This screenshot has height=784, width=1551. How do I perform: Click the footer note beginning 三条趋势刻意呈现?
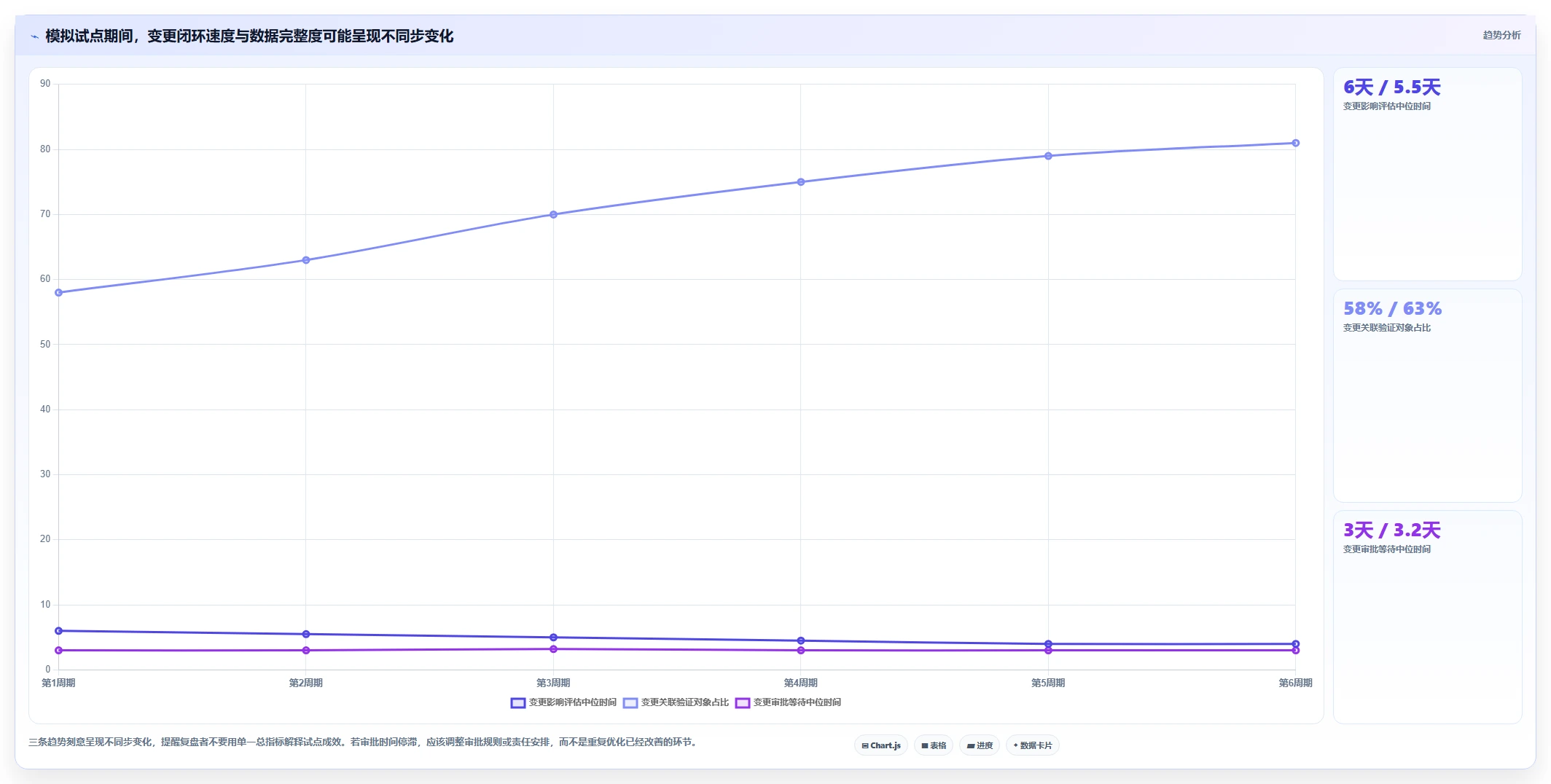pyautogui.click(x=364, y=742)
